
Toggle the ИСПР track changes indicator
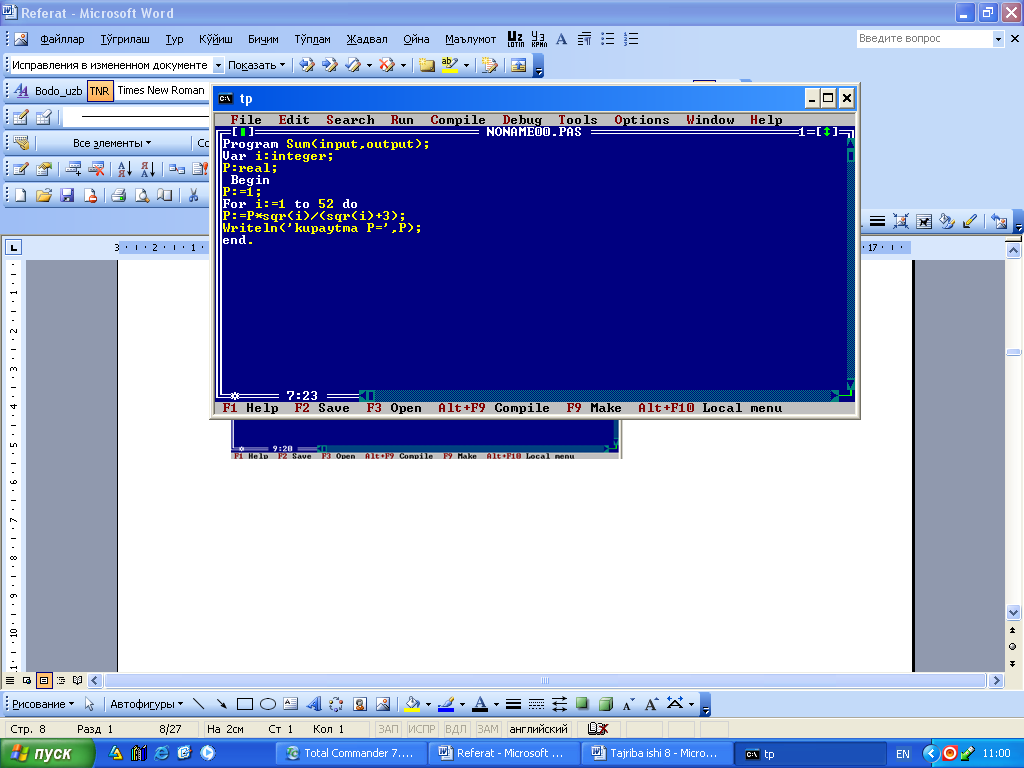tap(422, 729)
